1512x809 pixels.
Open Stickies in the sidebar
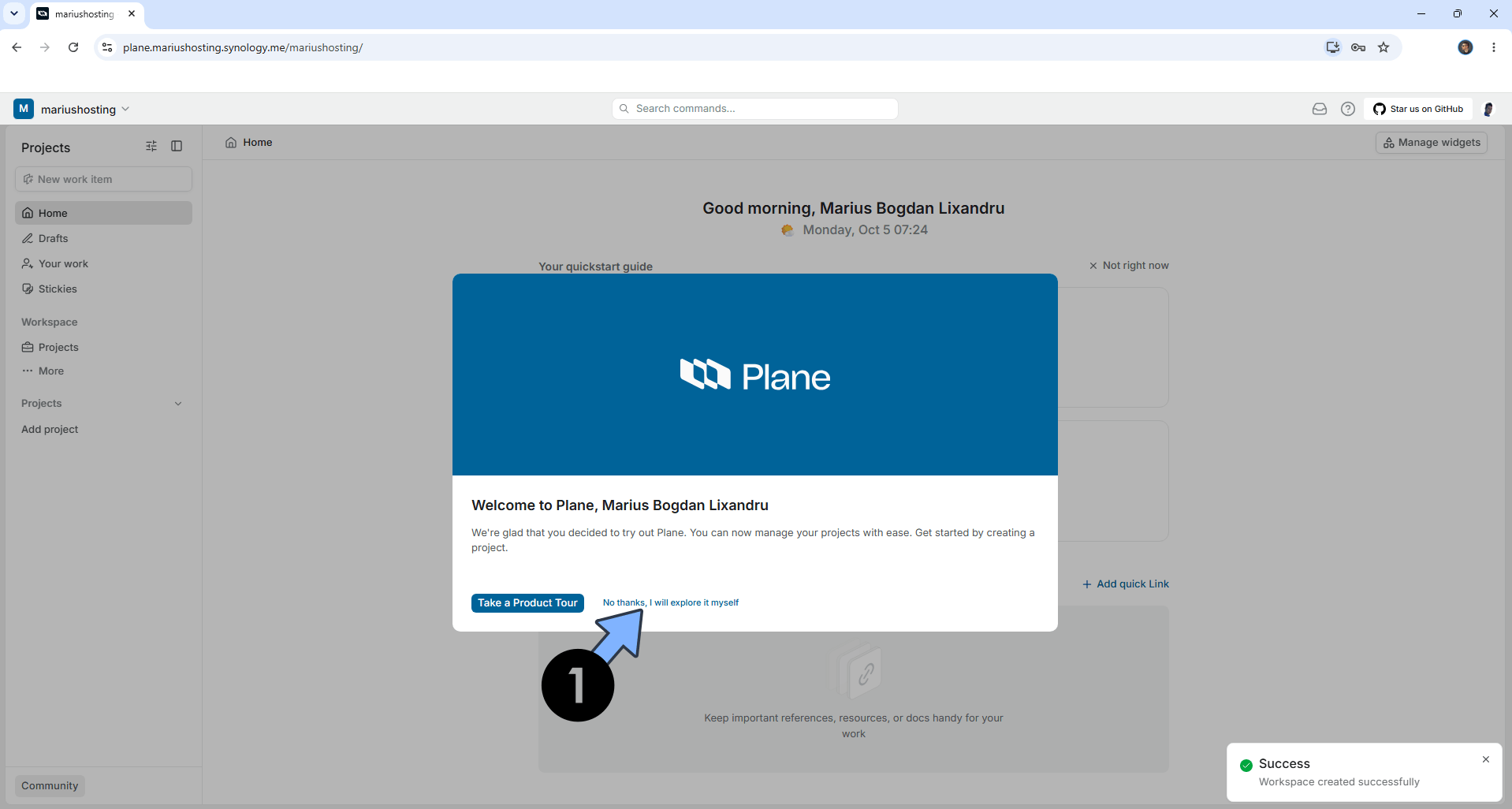[x=103, y=289]
